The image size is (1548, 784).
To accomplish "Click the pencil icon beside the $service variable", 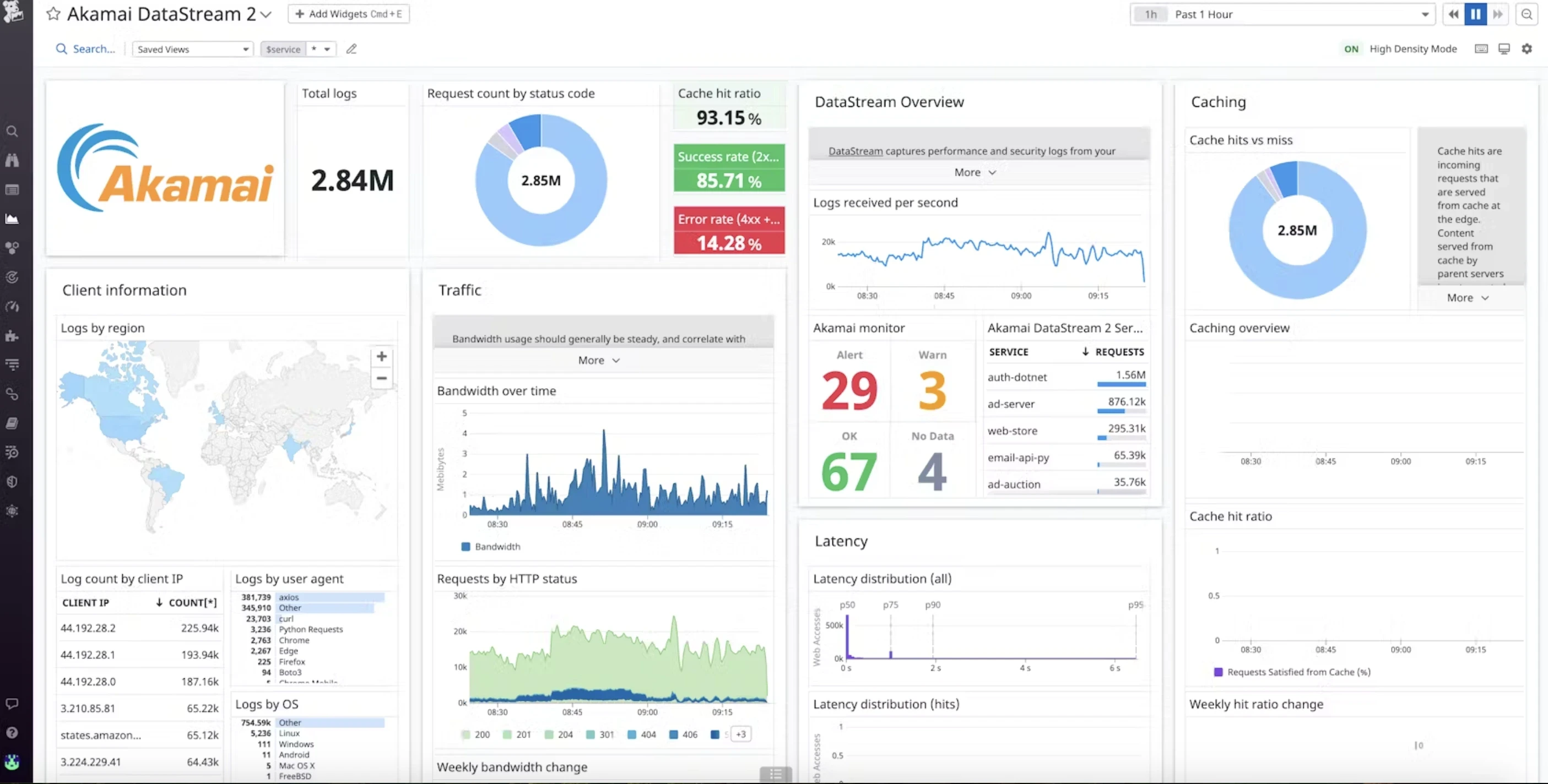I will click(352, 48).
